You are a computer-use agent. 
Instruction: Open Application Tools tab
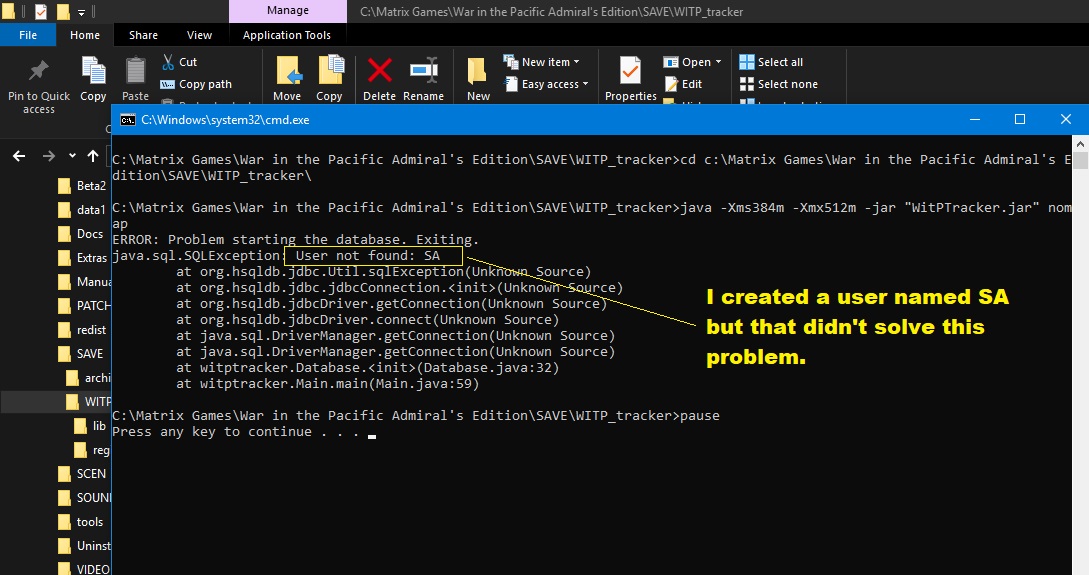pos(287,35)
